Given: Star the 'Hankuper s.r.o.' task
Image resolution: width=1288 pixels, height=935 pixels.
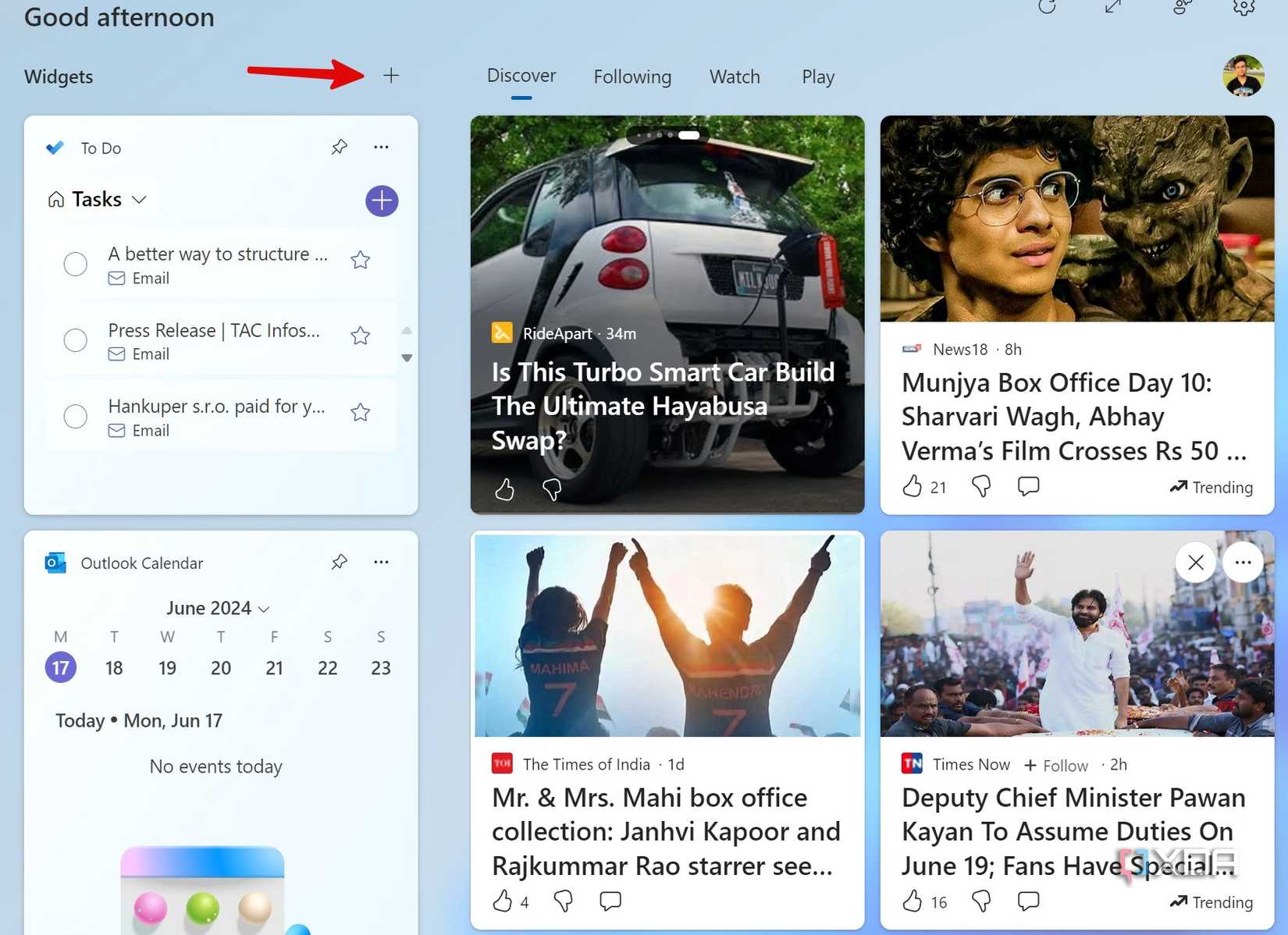Looking at the screenshot, I should (360, 412).
